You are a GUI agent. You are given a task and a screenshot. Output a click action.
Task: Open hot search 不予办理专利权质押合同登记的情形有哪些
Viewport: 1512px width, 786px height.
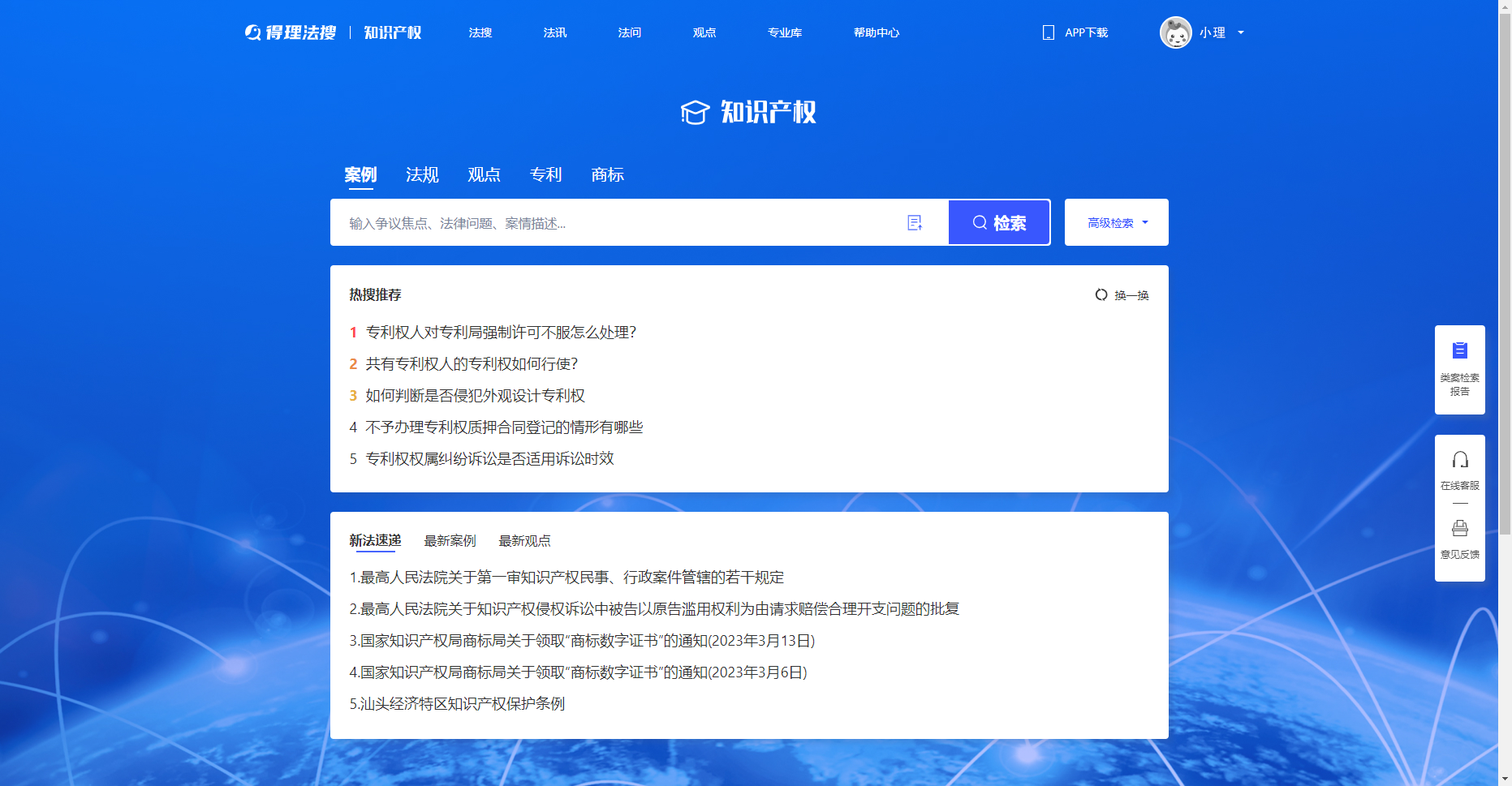tap(504, 427)
